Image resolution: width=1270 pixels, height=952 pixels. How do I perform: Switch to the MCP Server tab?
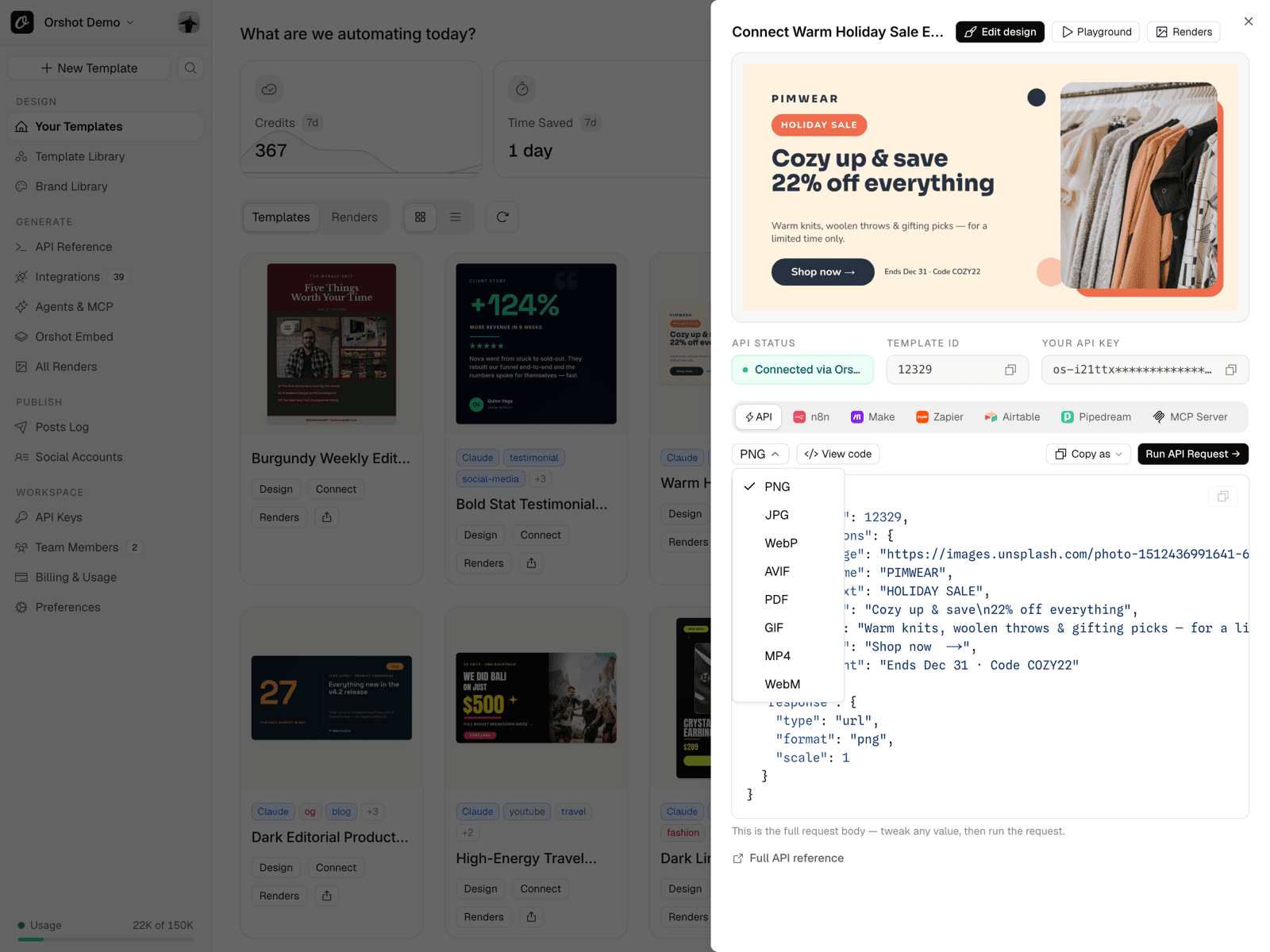[x=1190, y=417]
